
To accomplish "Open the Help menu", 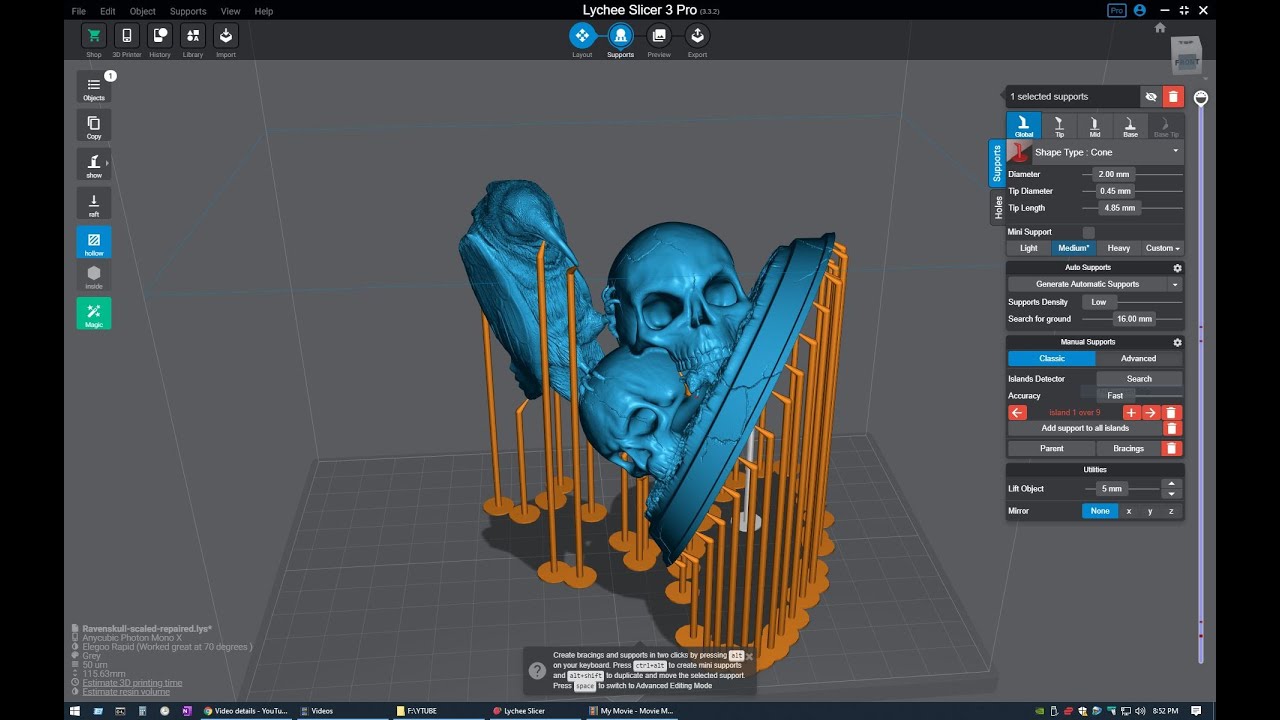I will 264,11.
